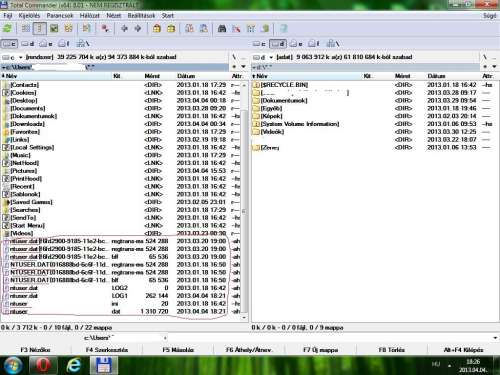Go back with the left arrow icon
The height and width of the screenshot is (375, 500).
pos(124,29)
